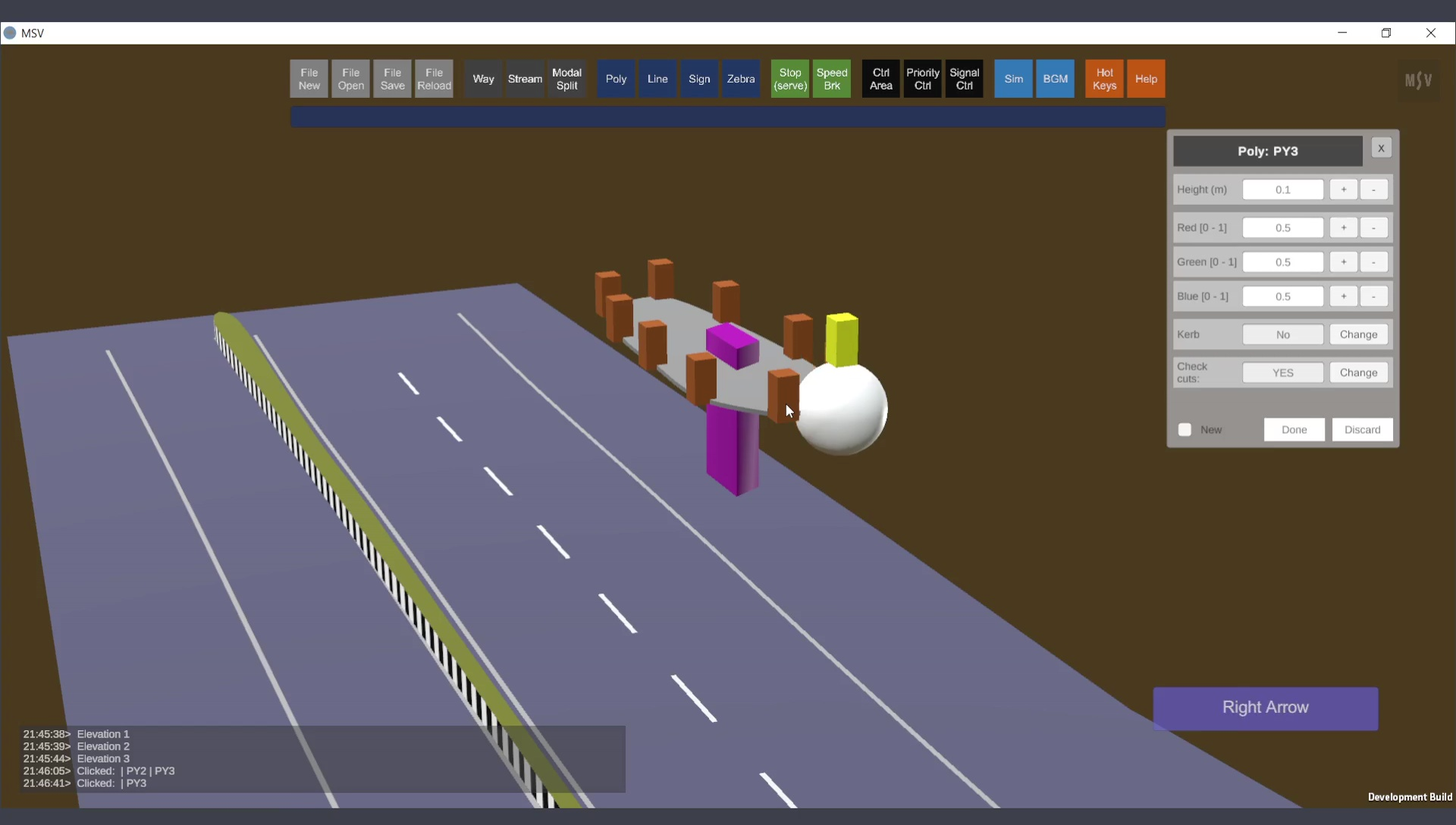The width and height of the screenshot is (1456, 825).
Task: Select the Modal Split tool
Action: pyautogui.click(x=566, y=79)
